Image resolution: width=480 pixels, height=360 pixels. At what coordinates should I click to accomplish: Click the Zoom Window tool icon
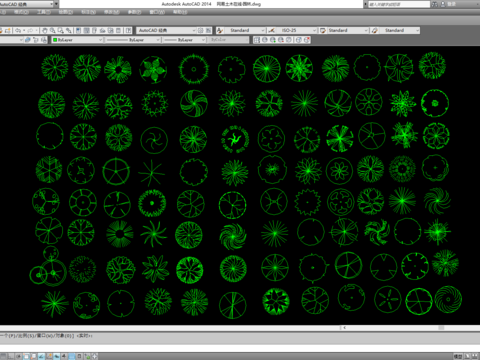click(x=61, y=31)
